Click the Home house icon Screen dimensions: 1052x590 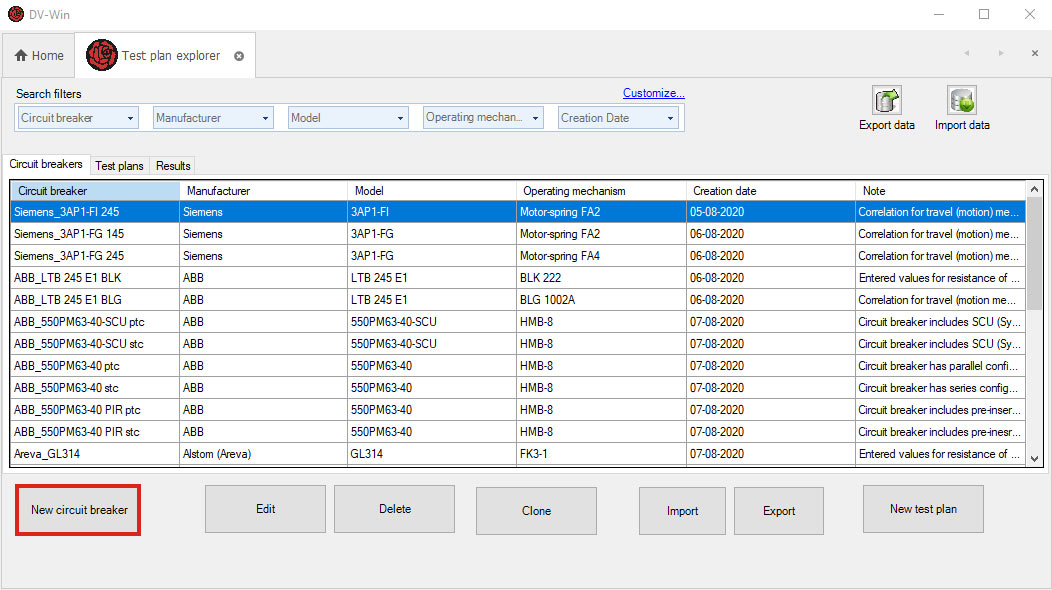[x=21, y=55]
